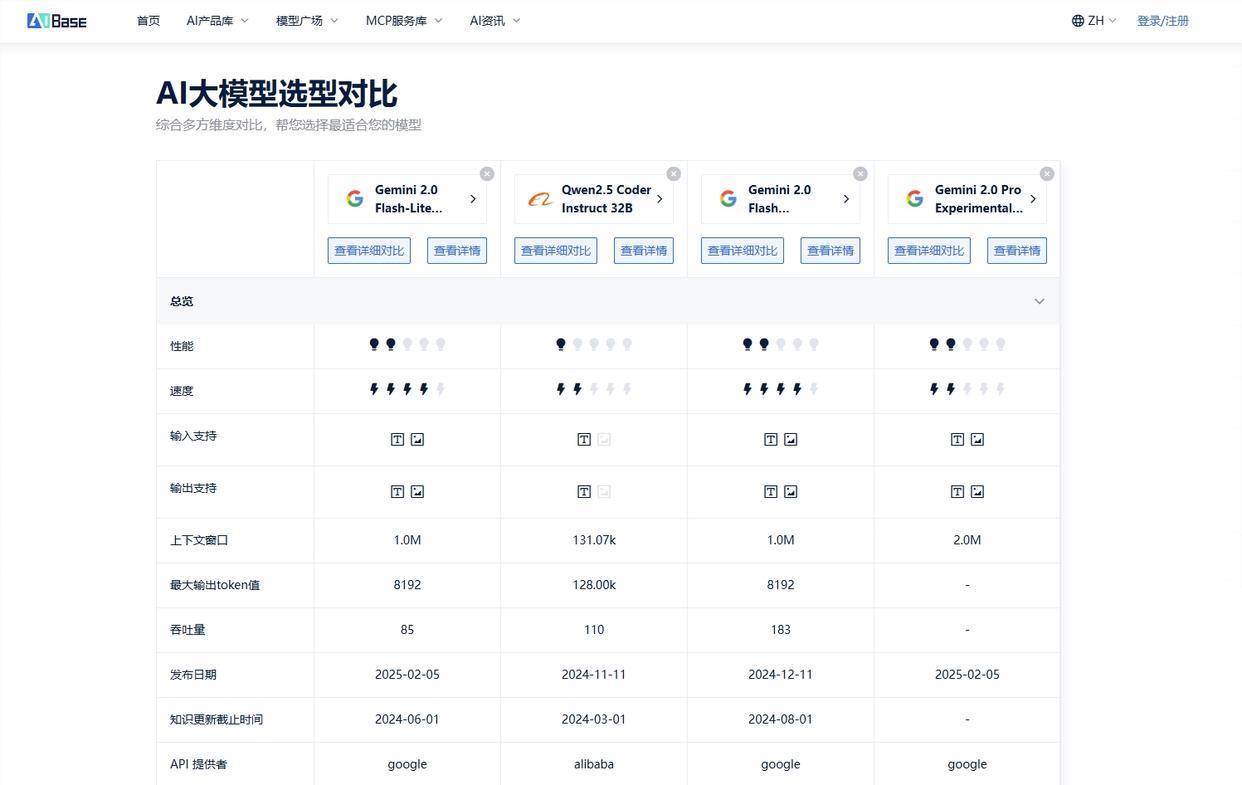
Task: Expand 模型广场 menu
Action: click(307, 21)
